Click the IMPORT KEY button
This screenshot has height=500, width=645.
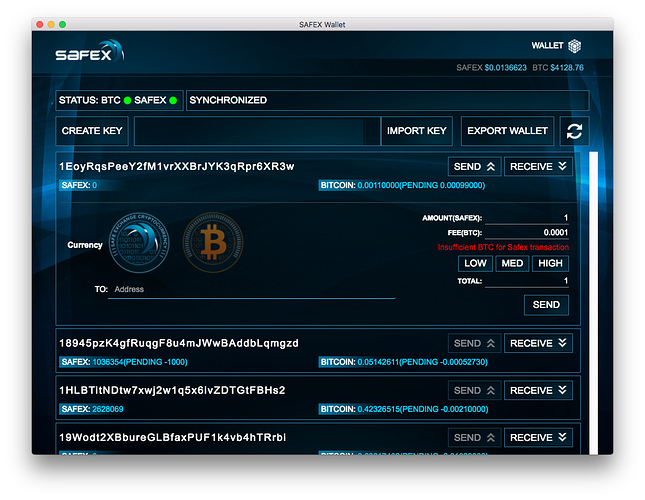coord(416,131)
